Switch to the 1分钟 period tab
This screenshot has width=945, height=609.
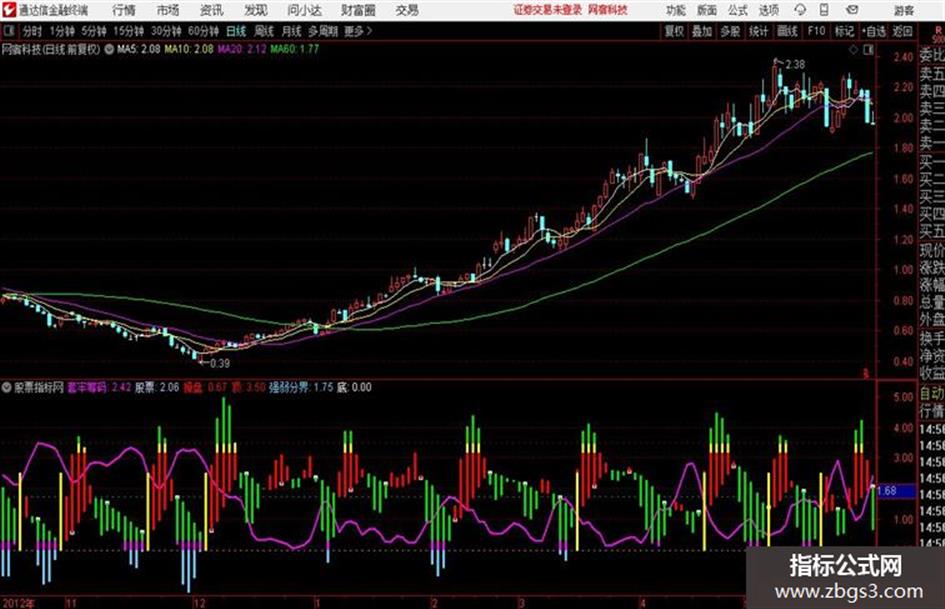61,31
